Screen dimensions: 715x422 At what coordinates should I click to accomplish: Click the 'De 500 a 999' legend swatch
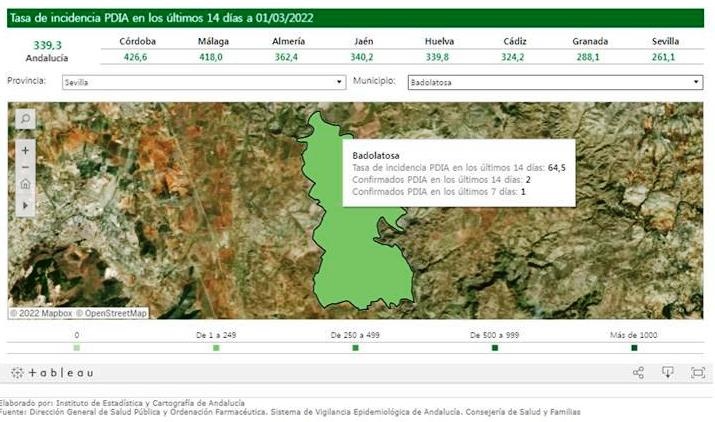click(494, 348)
